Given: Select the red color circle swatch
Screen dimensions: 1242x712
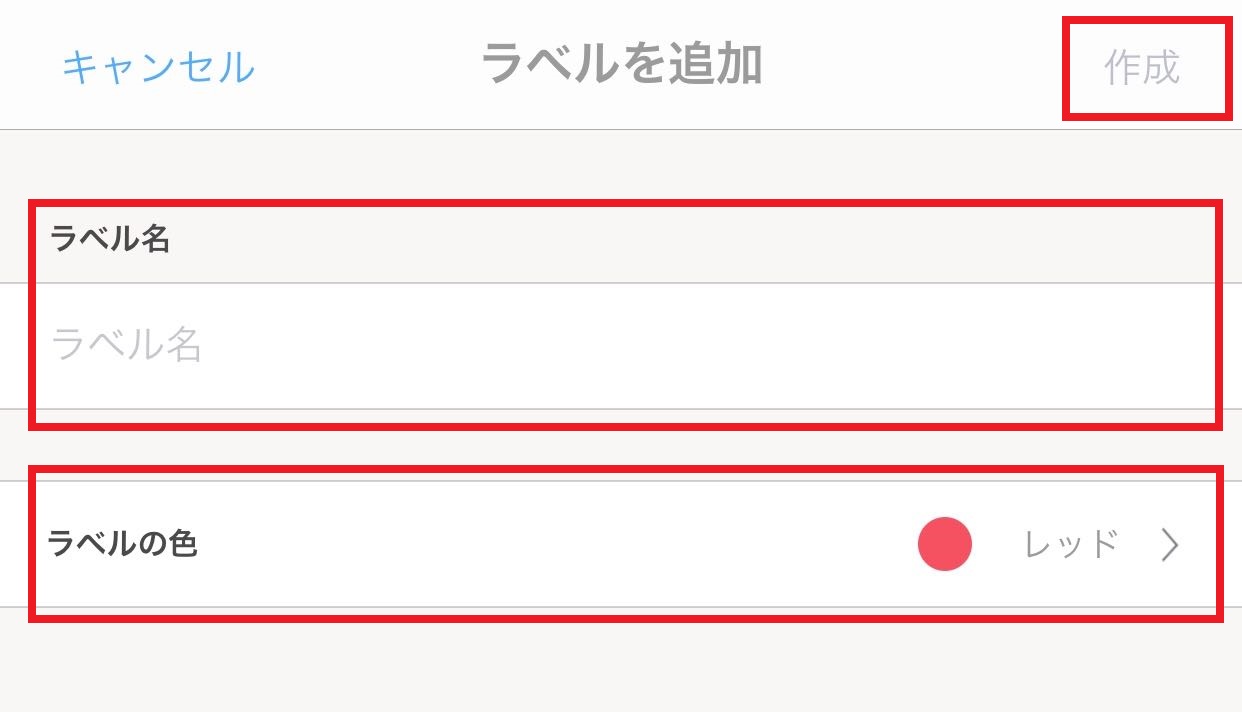Looking at the screenshot, I should click(x=944, y=545).
